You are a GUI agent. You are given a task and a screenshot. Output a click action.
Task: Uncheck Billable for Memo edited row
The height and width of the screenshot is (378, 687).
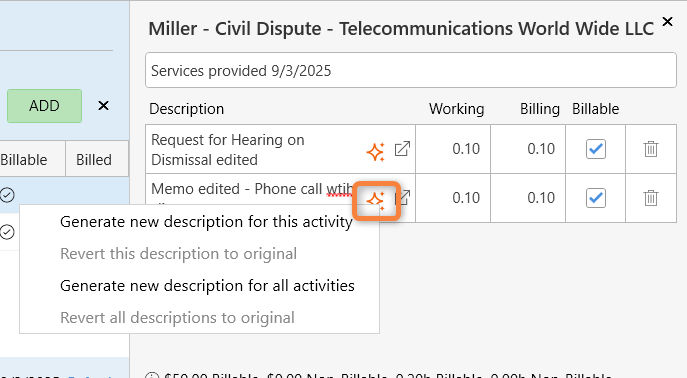[x=595, y=198]
